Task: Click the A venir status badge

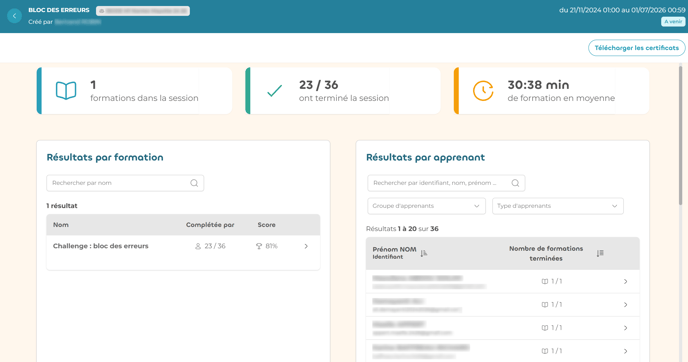Action: (x=673, y=22)
